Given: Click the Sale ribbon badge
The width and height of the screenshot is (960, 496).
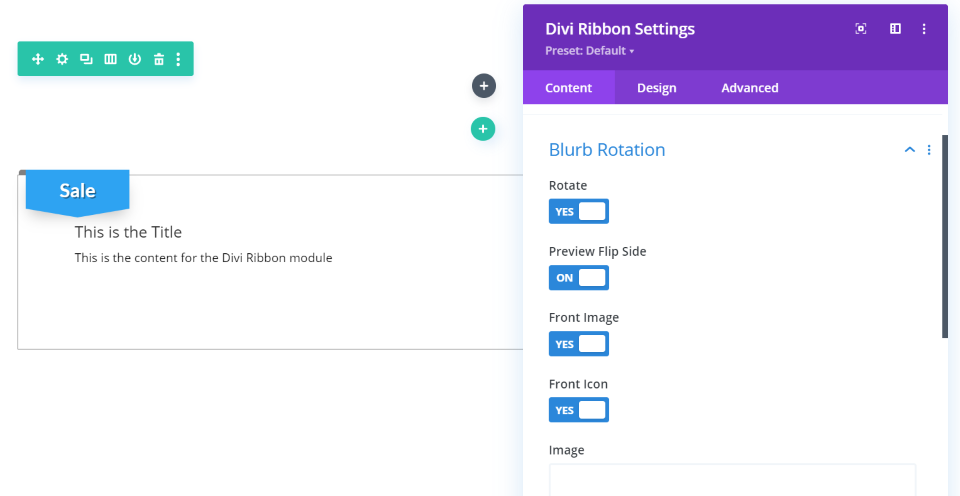Looking at the screenshot, I should point(77,191).
